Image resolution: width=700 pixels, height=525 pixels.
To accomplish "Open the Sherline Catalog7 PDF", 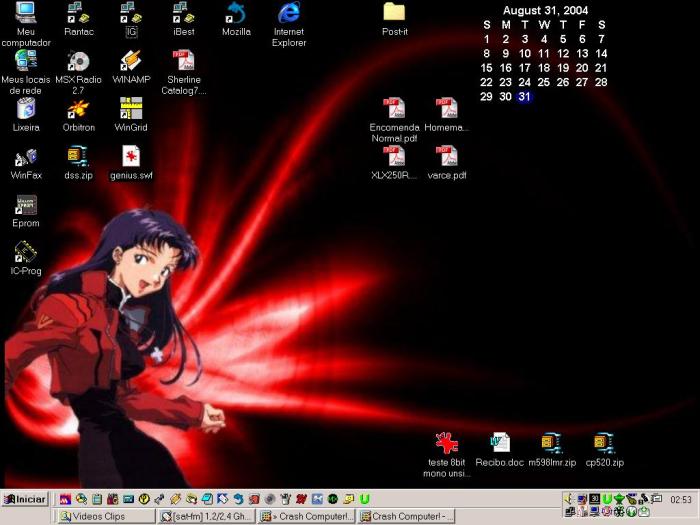I will tap(183, 72).
